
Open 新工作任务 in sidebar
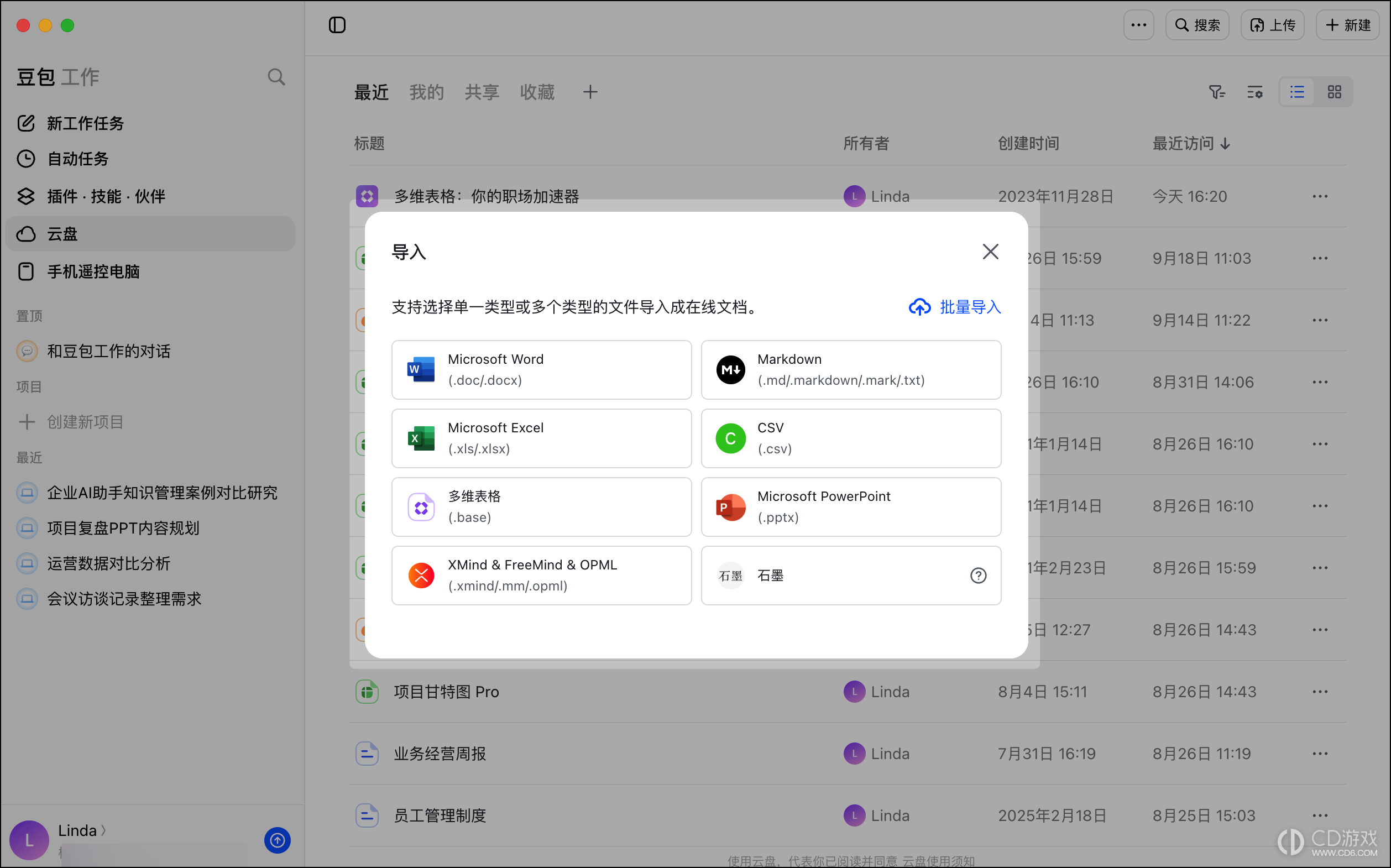tap(150, 123)
